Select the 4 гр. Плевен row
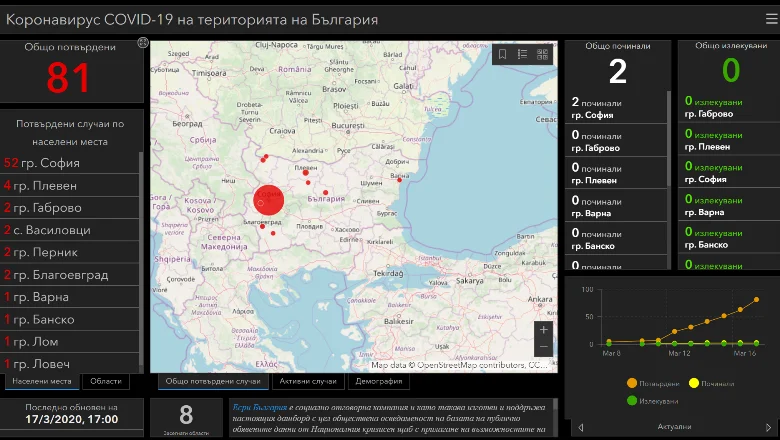The image size is (780, 440). [x=70, y=185]
